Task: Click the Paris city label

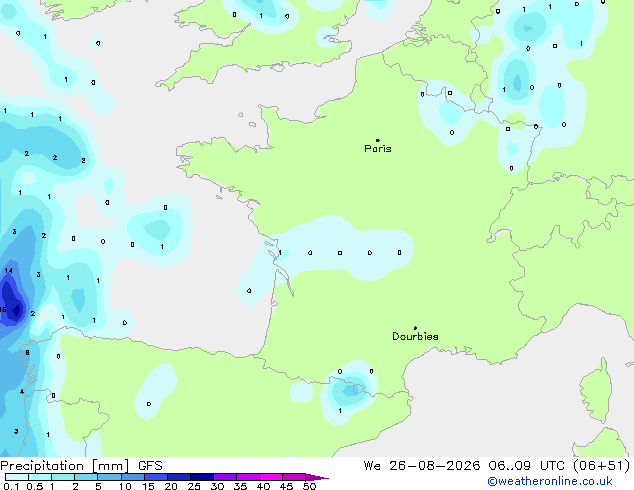Action: [378, 149]
